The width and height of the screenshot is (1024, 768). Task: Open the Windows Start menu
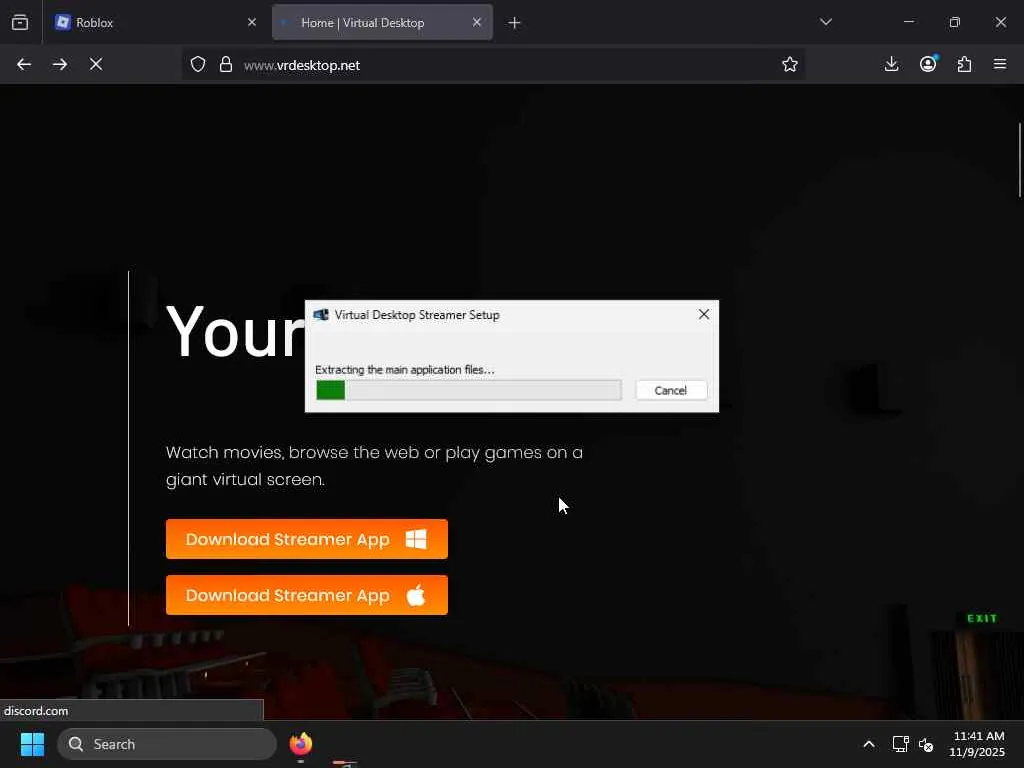pos(32,744)
